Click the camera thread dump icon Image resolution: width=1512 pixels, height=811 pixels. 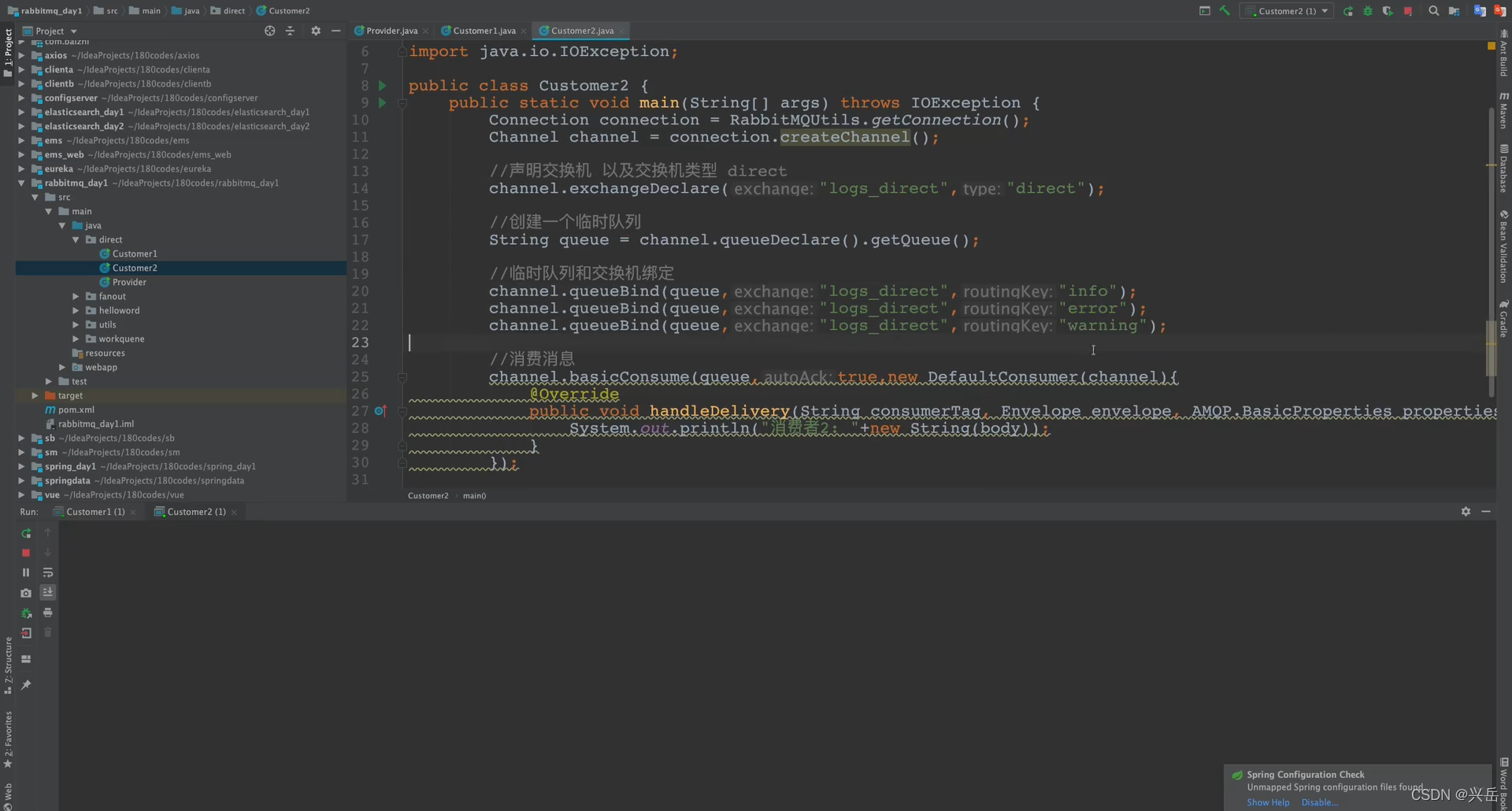click(x=26, y=593)
